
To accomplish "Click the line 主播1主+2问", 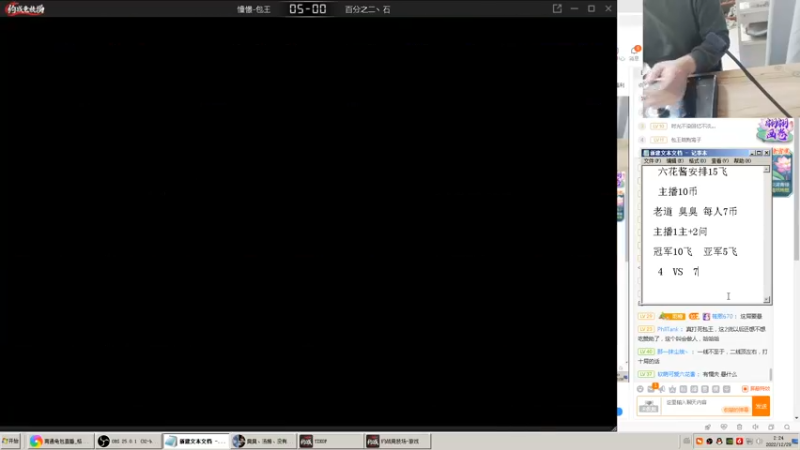I will pyautogui.click(x=680, y=232).
